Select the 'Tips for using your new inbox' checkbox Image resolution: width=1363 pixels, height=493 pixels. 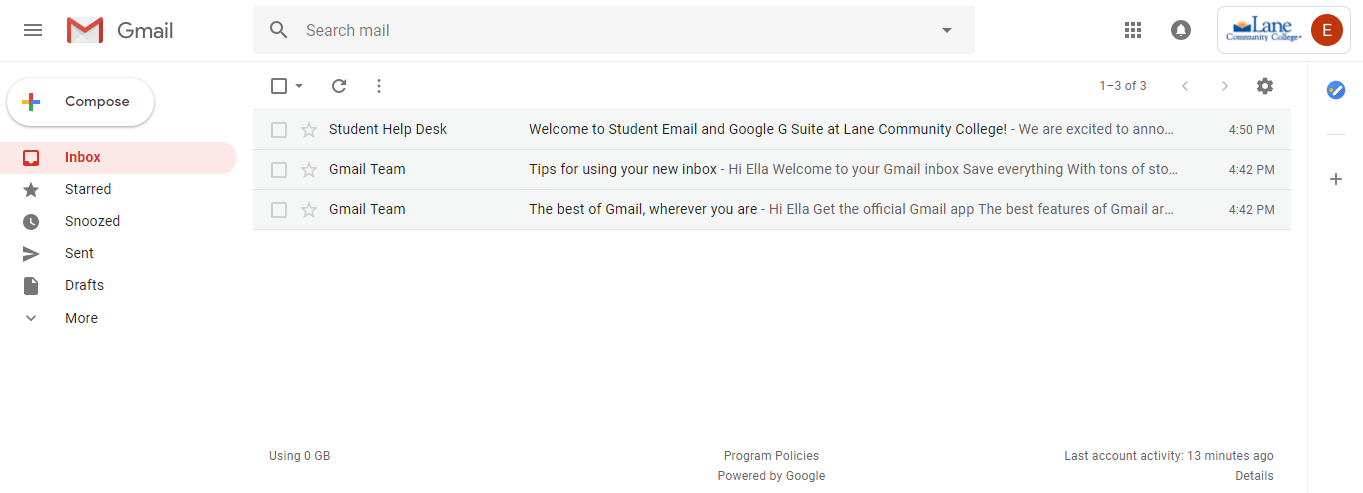pyautogui.click(x=279, y=170)
